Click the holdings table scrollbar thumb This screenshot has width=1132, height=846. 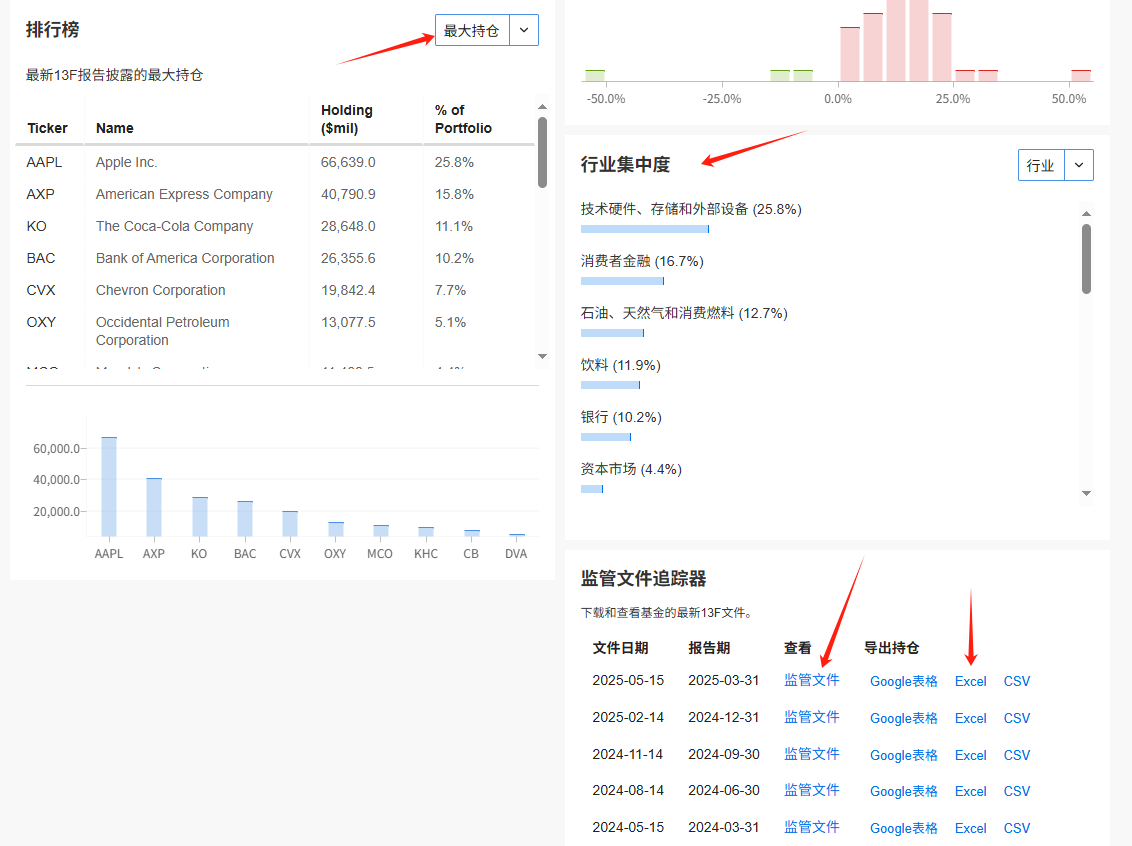542,152
